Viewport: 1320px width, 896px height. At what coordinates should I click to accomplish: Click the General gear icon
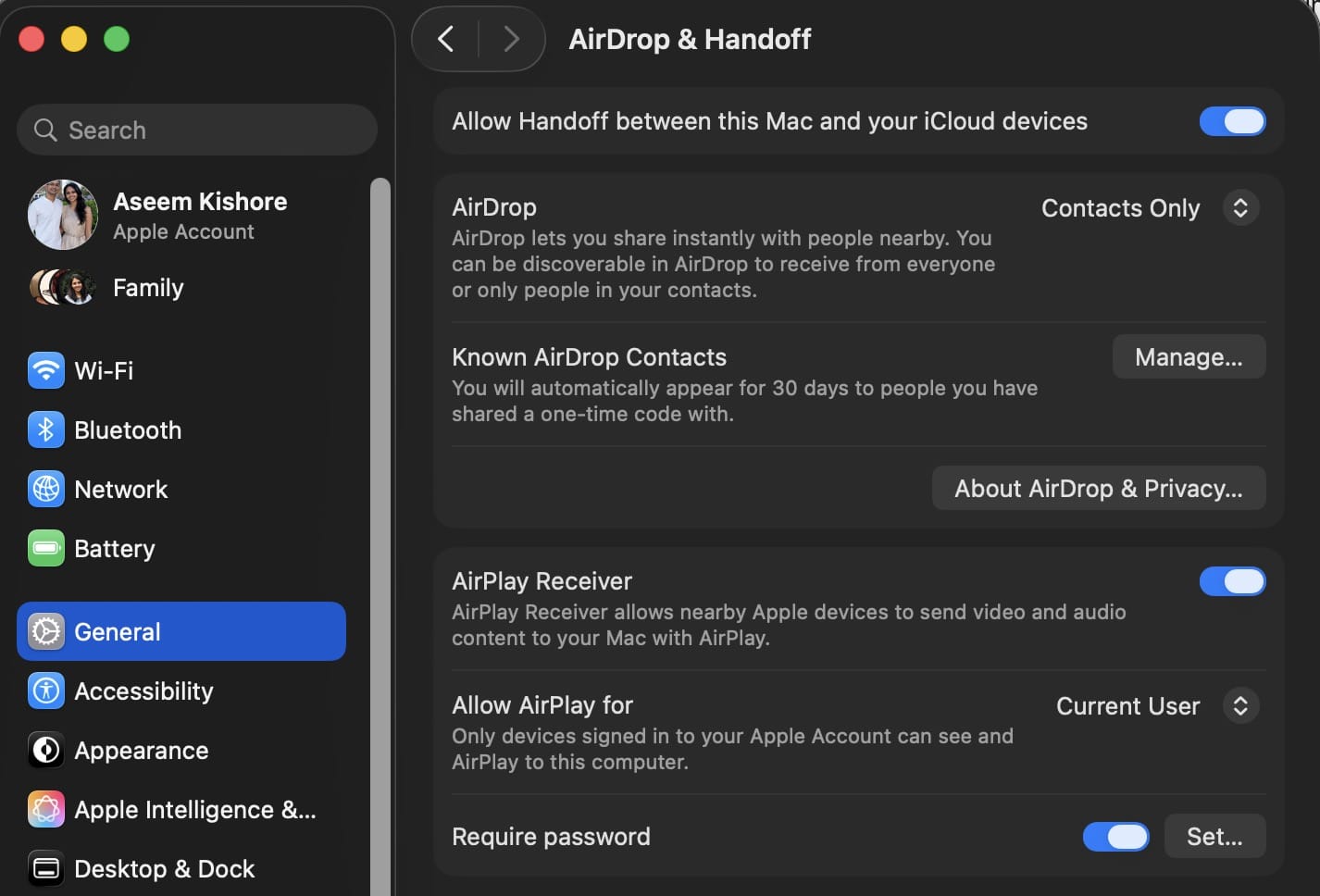click(x=46, y=632)
